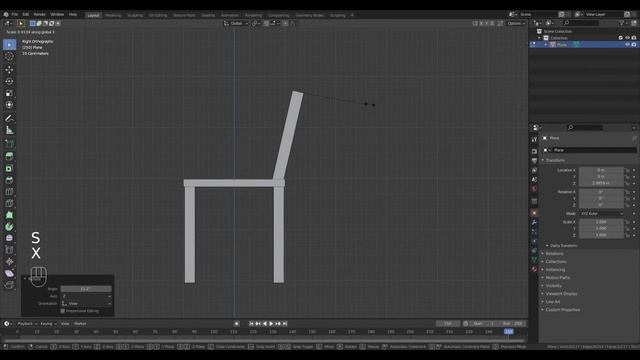The width and height of the screenshot is (640, 360).
Task: Select the Rotate tool
Action: (x=9, y=81)
